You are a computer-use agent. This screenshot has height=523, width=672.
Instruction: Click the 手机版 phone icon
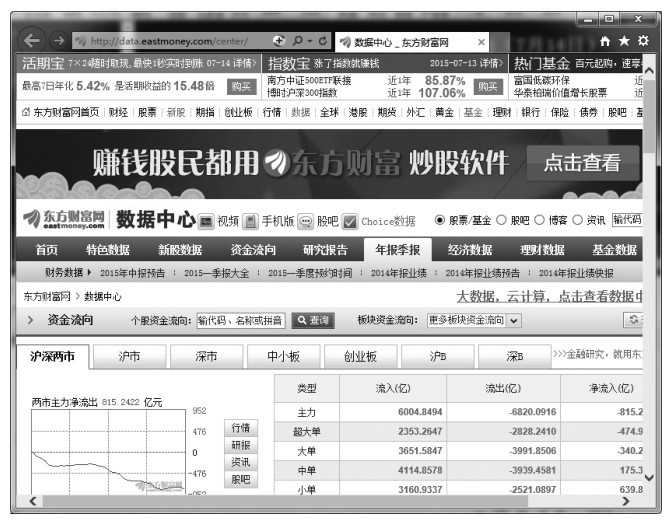point(250,222)
